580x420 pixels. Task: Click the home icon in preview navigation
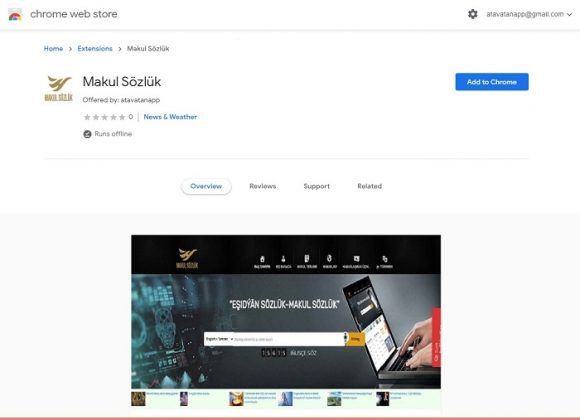pos(262,261)
